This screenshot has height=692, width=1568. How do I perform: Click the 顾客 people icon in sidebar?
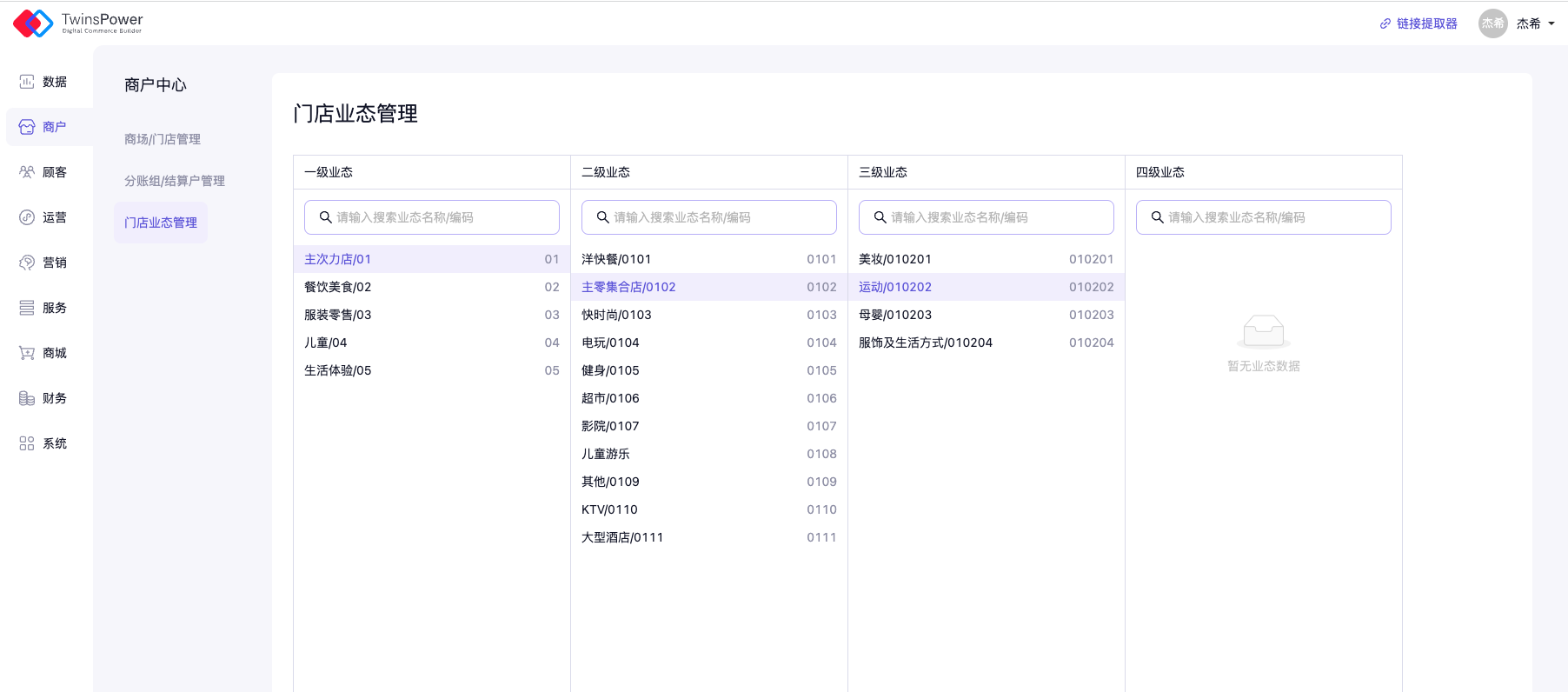27,172
